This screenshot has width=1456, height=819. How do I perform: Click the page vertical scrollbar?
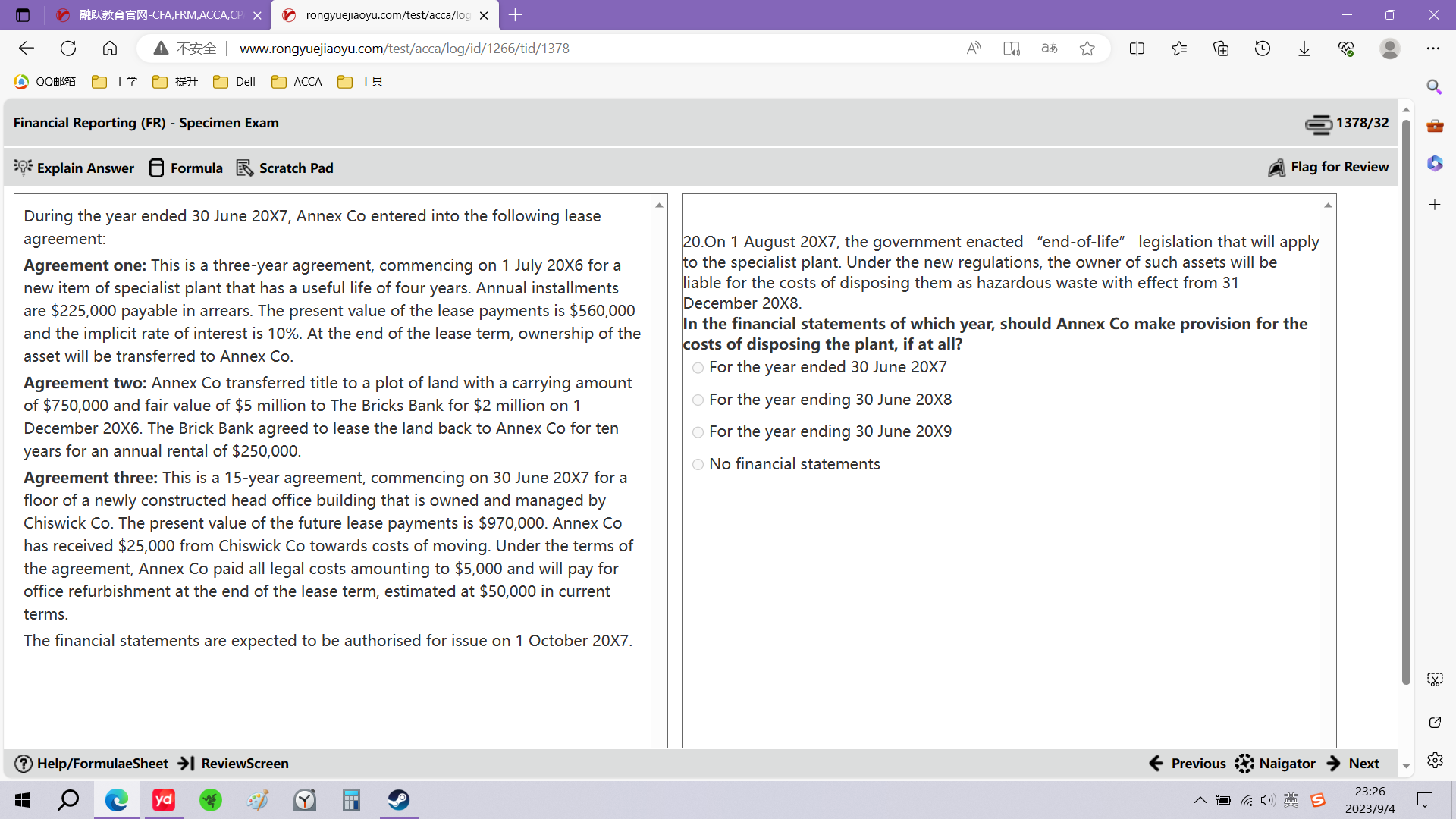(1406, 402)
